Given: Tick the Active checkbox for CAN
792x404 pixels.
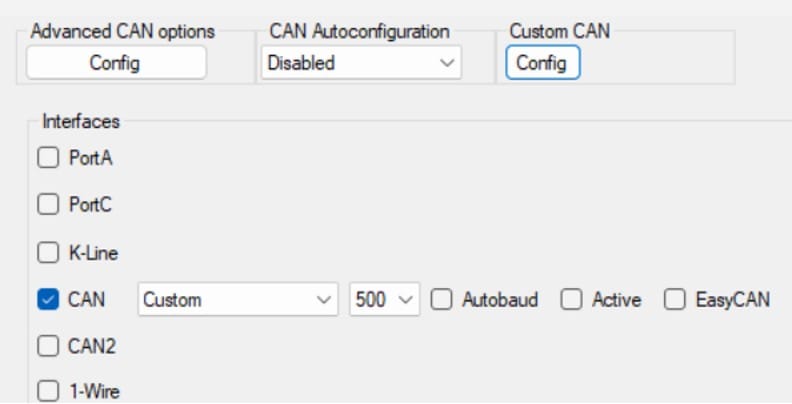Looking at the screenshot, I should pos(571,299).
